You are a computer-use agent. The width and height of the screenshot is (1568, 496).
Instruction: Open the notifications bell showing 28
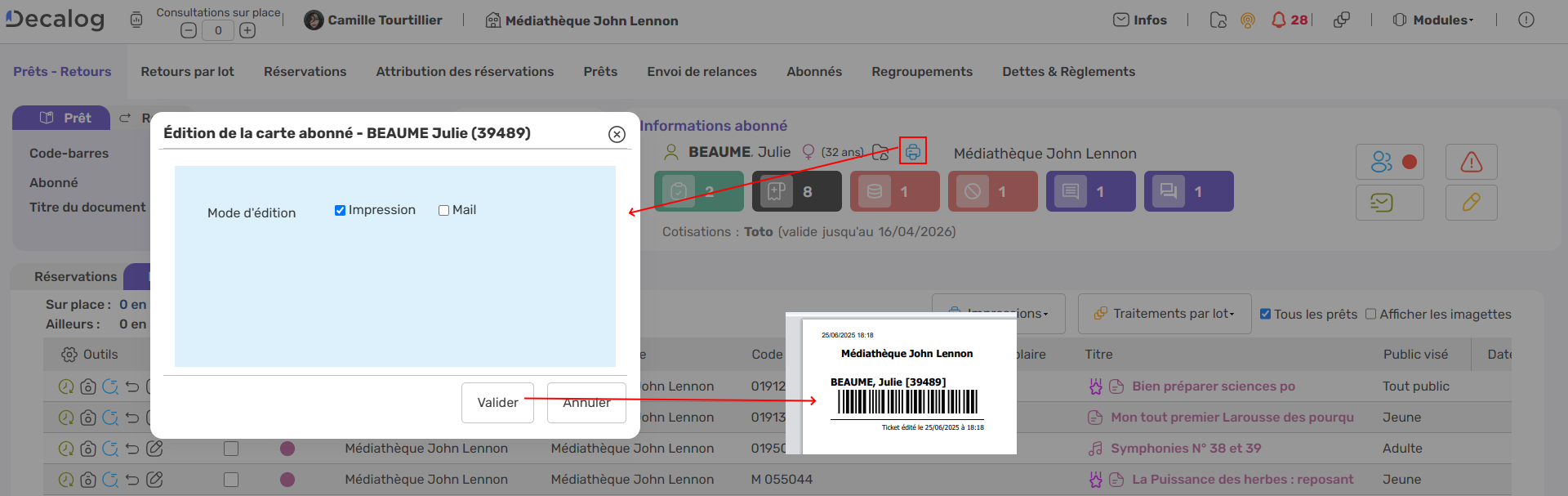[x=1288, y=20]
